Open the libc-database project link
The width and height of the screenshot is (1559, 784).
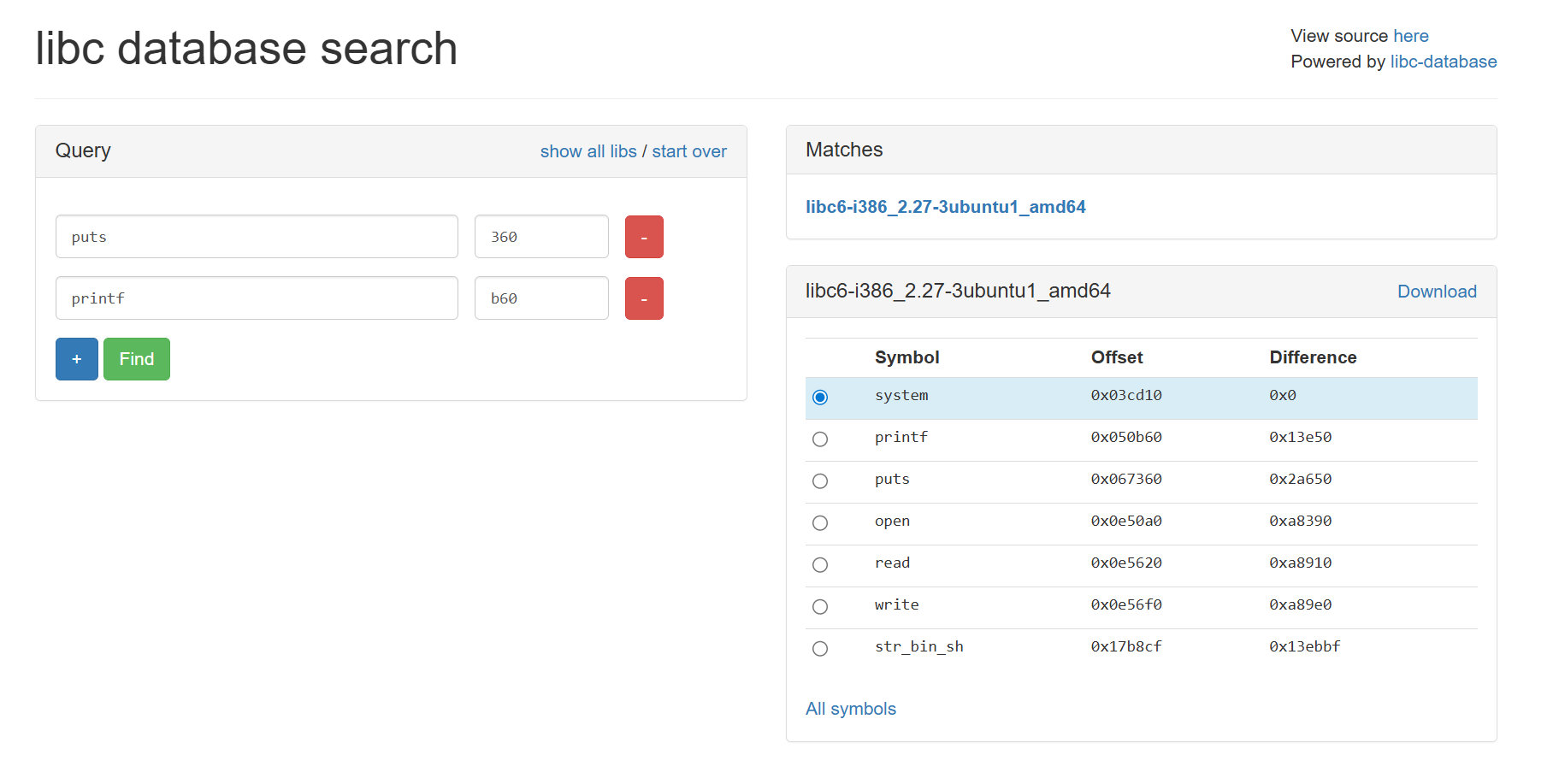coord(1444,62)
